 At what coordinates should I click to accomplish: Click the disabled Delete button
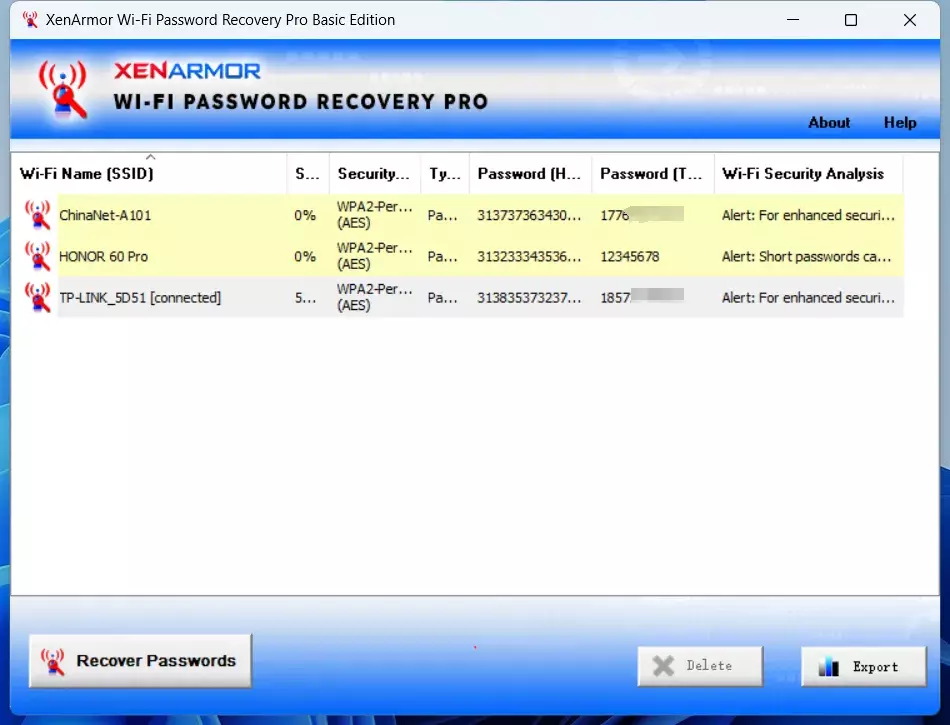[700, 666]
